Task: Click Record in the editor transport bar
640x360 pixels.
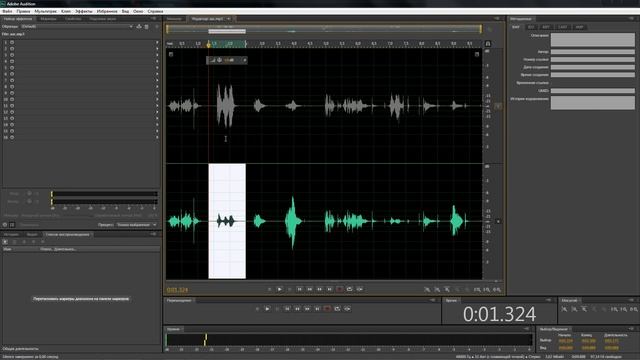Action: click(x=340, y=289)
